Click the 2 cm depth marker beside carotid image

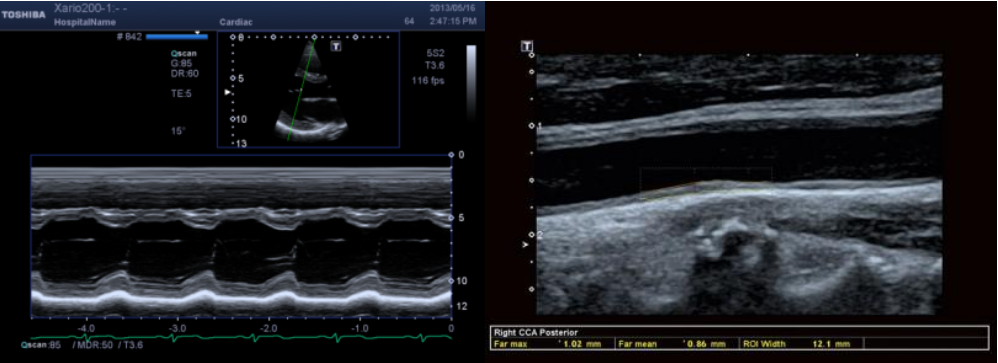point(540,235)
